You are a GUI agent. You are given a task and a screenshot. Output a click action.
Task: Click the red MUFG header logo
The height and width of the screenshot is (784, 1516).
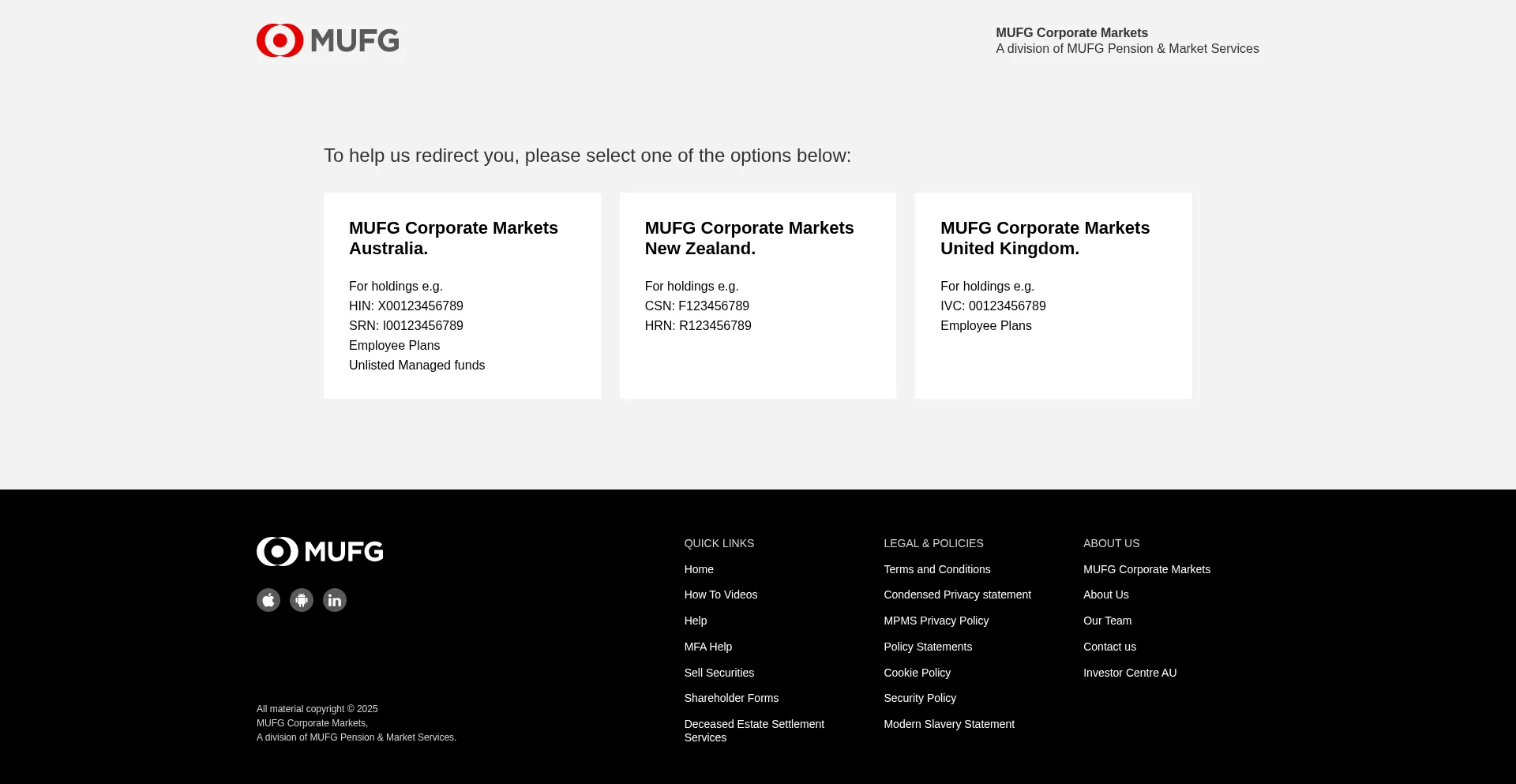coord(328,40)
